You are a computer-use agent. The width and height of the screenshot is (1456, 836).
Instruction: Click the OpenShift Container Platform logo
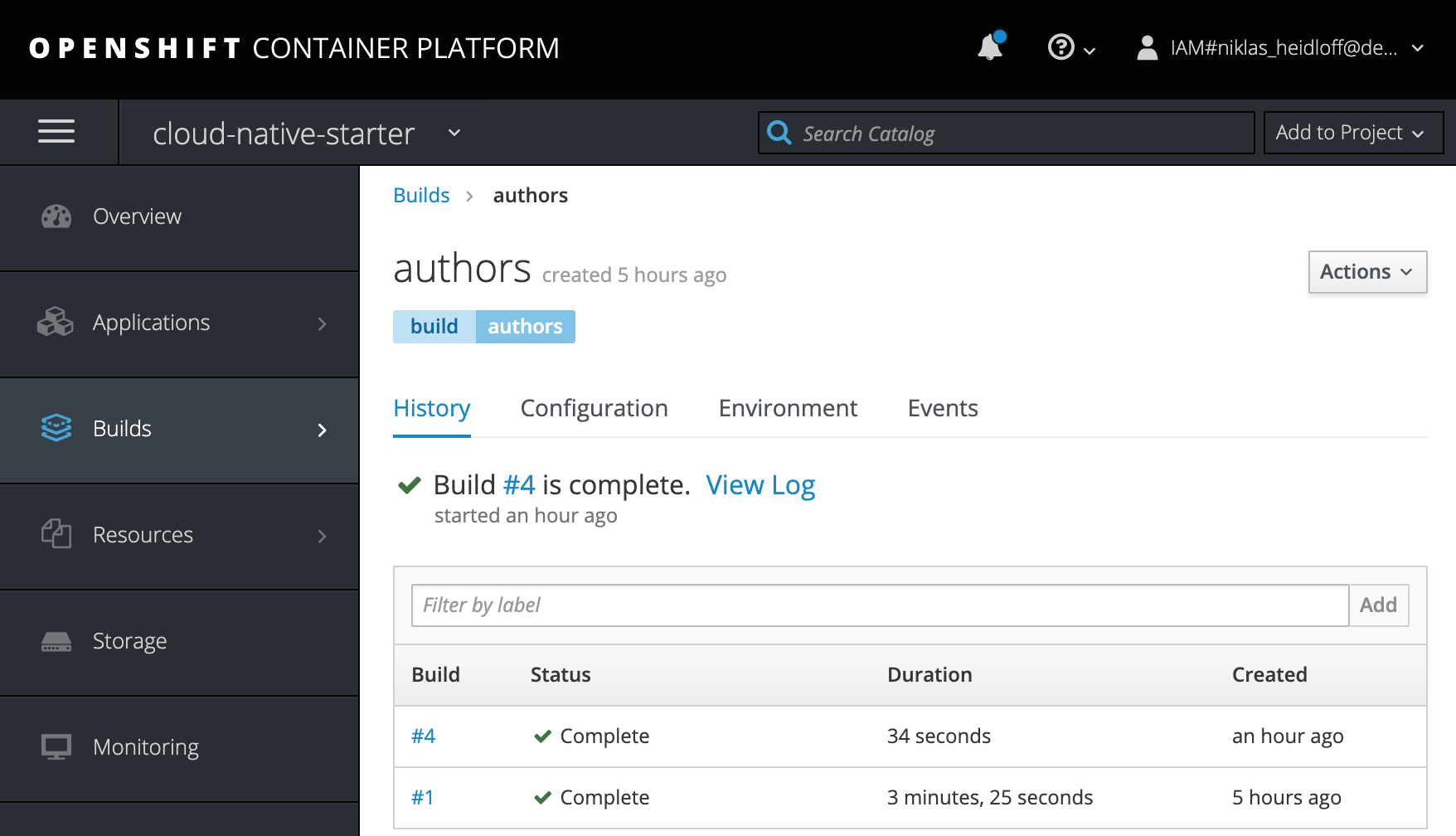tap(294, 48)
